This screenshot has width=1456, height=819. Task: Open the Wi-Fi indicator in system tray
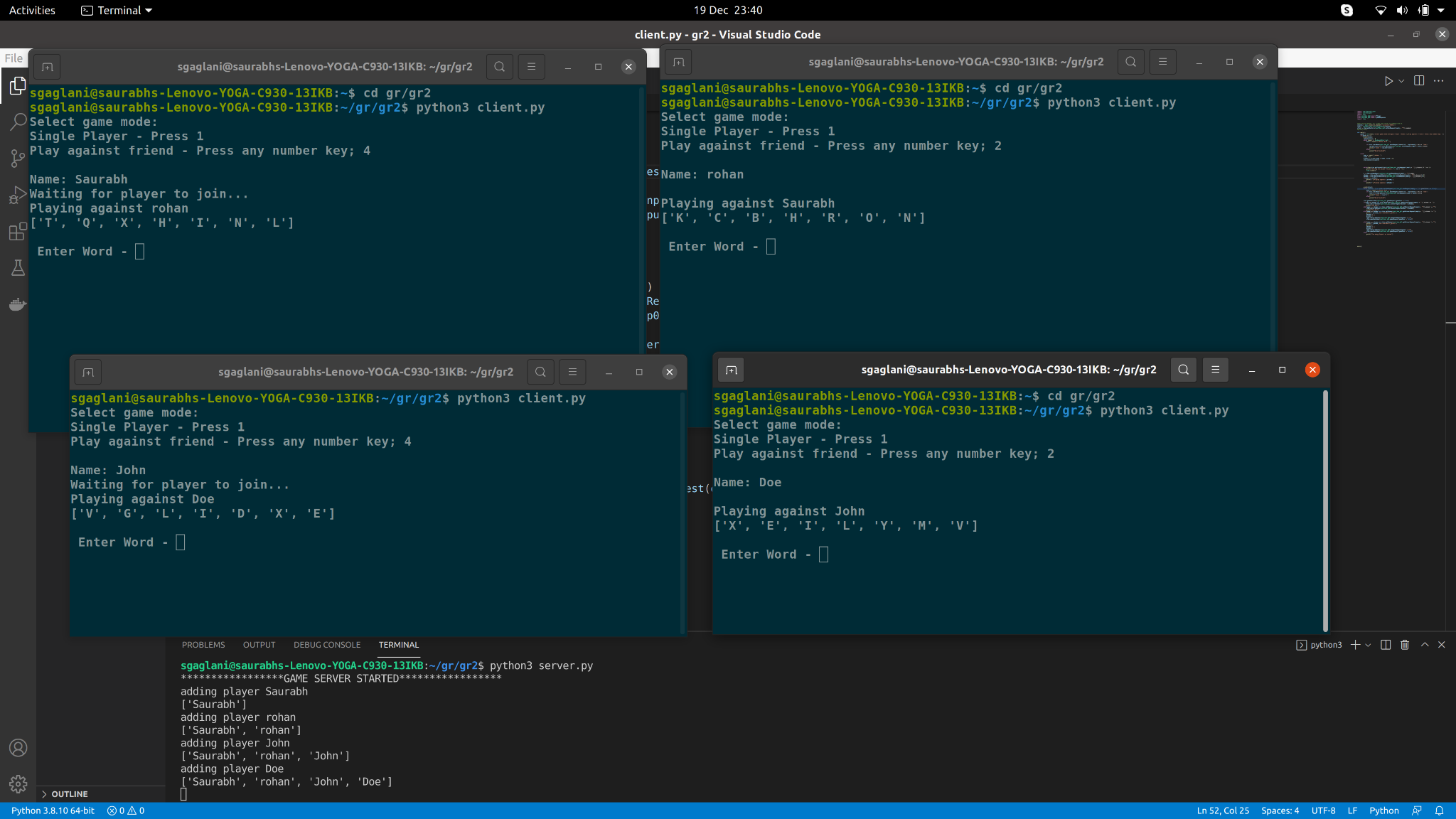click(1381, 10)
